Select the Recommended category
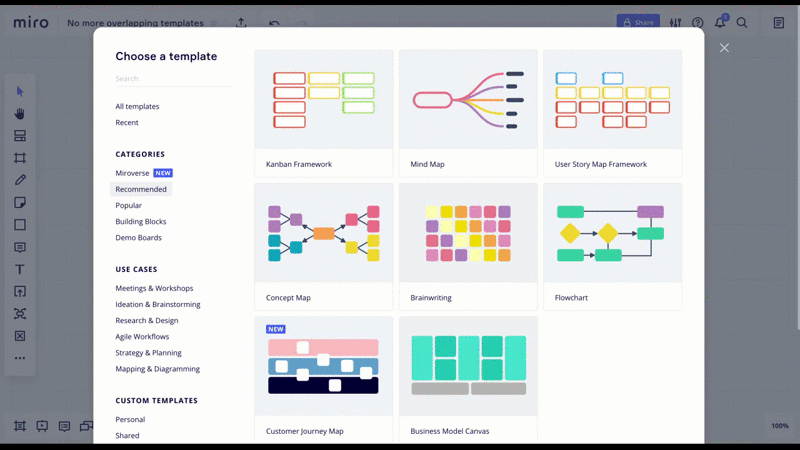The height and width of the screenshot is (450, 800). pos(141,189)
